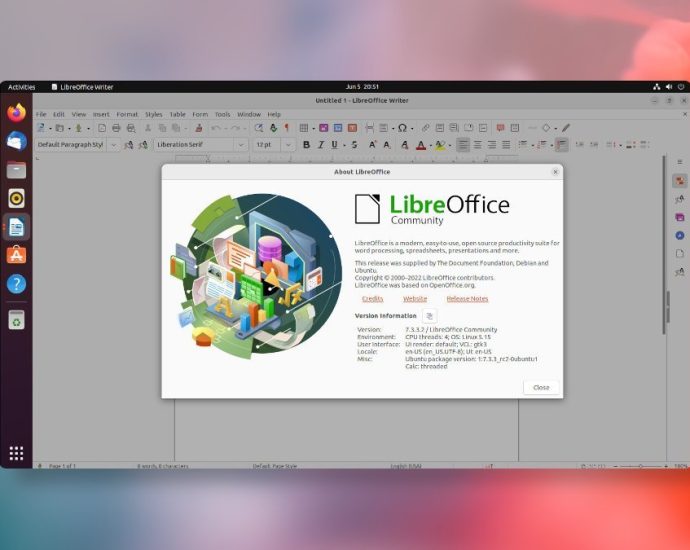Open the Tools menu
Image resolution: width=690 pixels, height=550 pixels.
click(223, 114)
